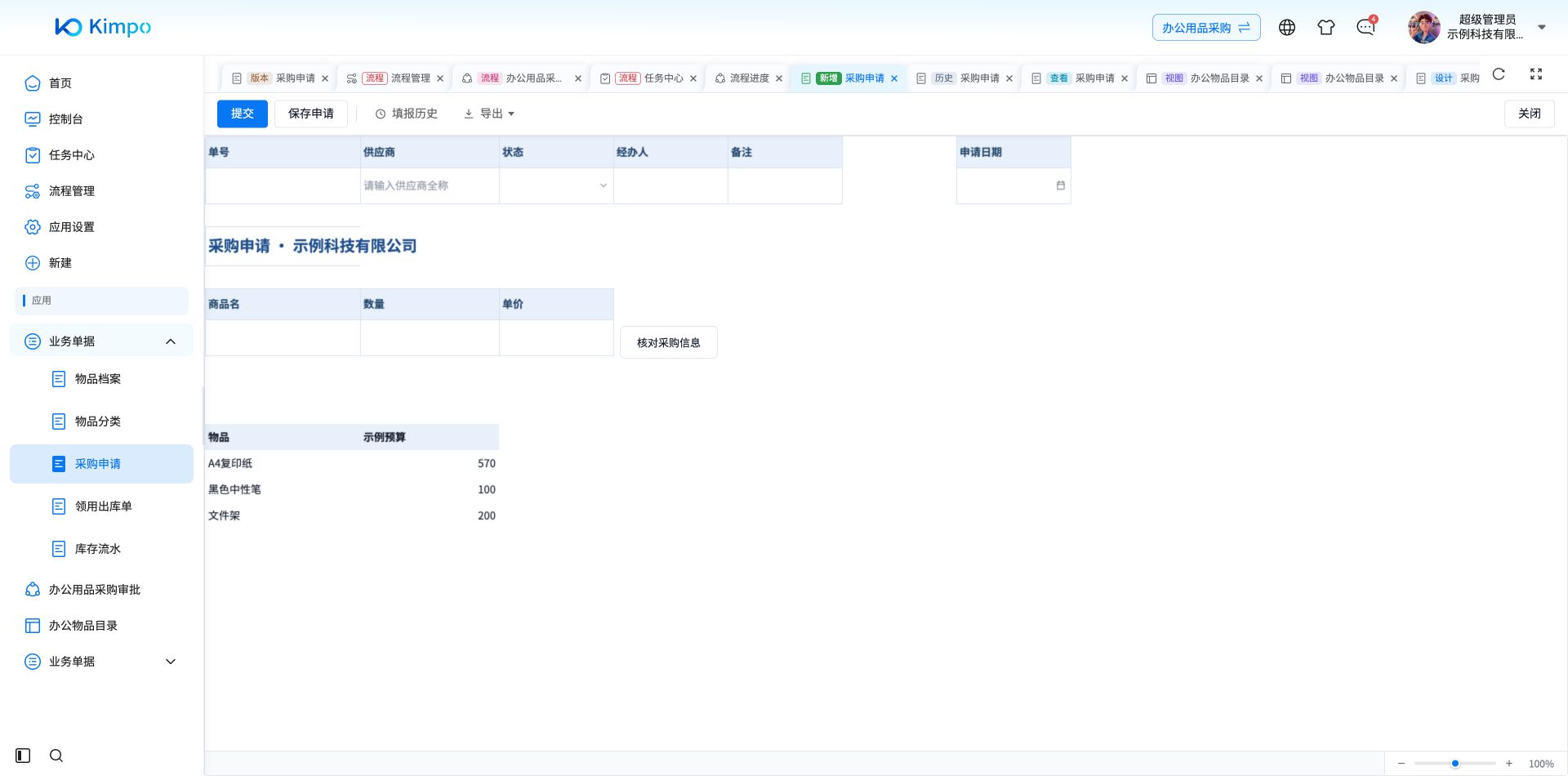The height and width of the screenshot is (776, 1568).
Task: Close the 新增 采购申请 tab
Action: [894, 78]
